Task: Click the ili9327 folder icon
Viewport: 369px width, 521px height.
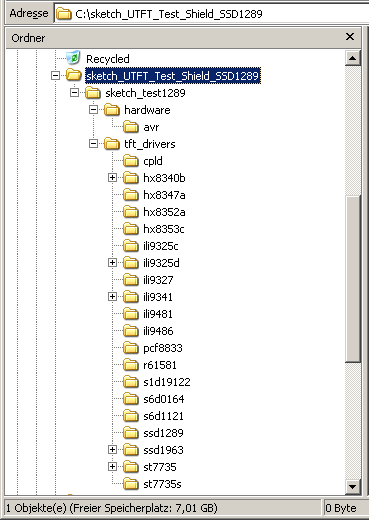Action: (131, 279)
